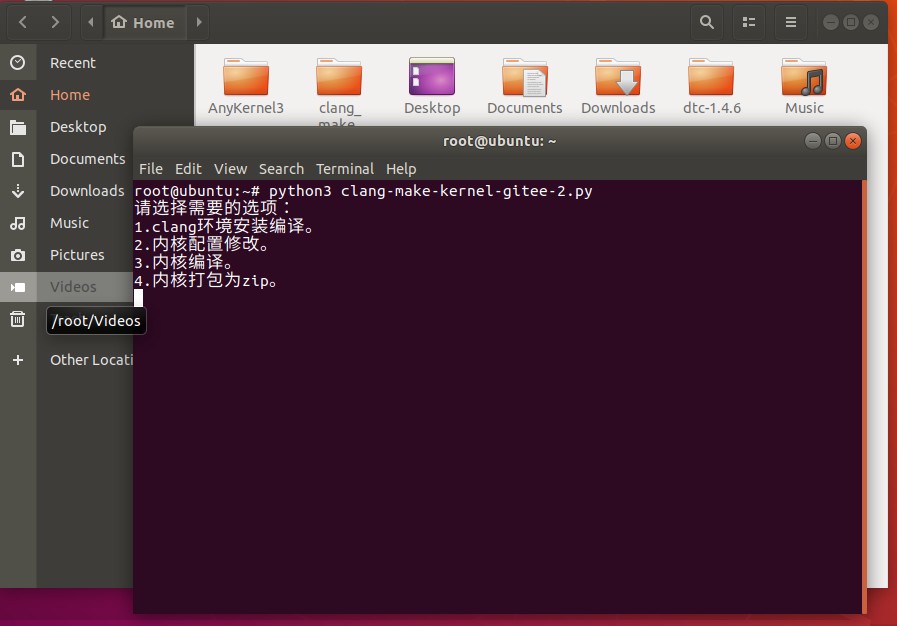Viewport: 897px width, 626px height.
Task: Click the Pictures camera icon in sidebar
Action: click(18, 255)
